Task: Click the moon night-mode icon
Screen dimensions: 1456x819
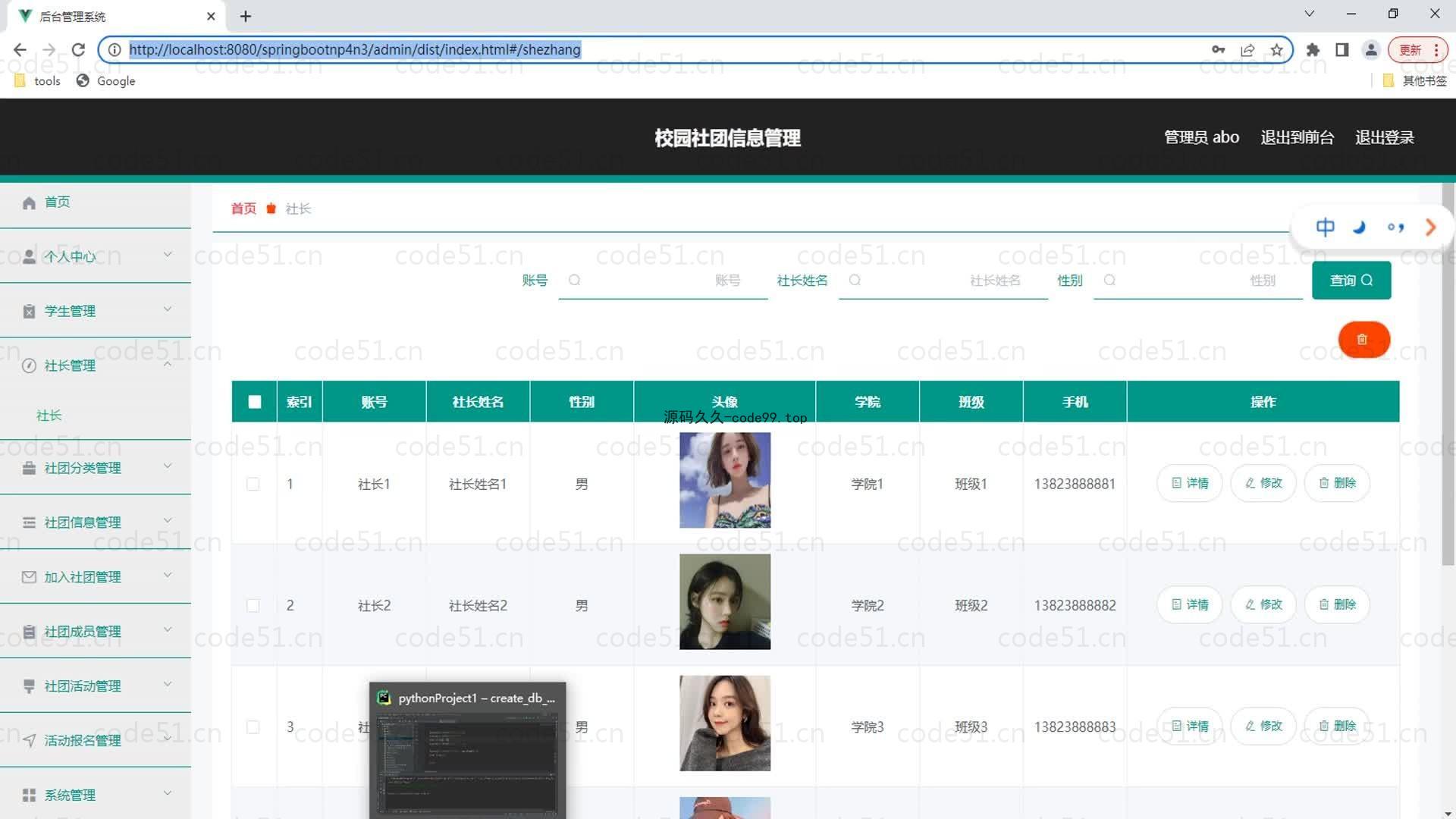Action: (1360, 227)
